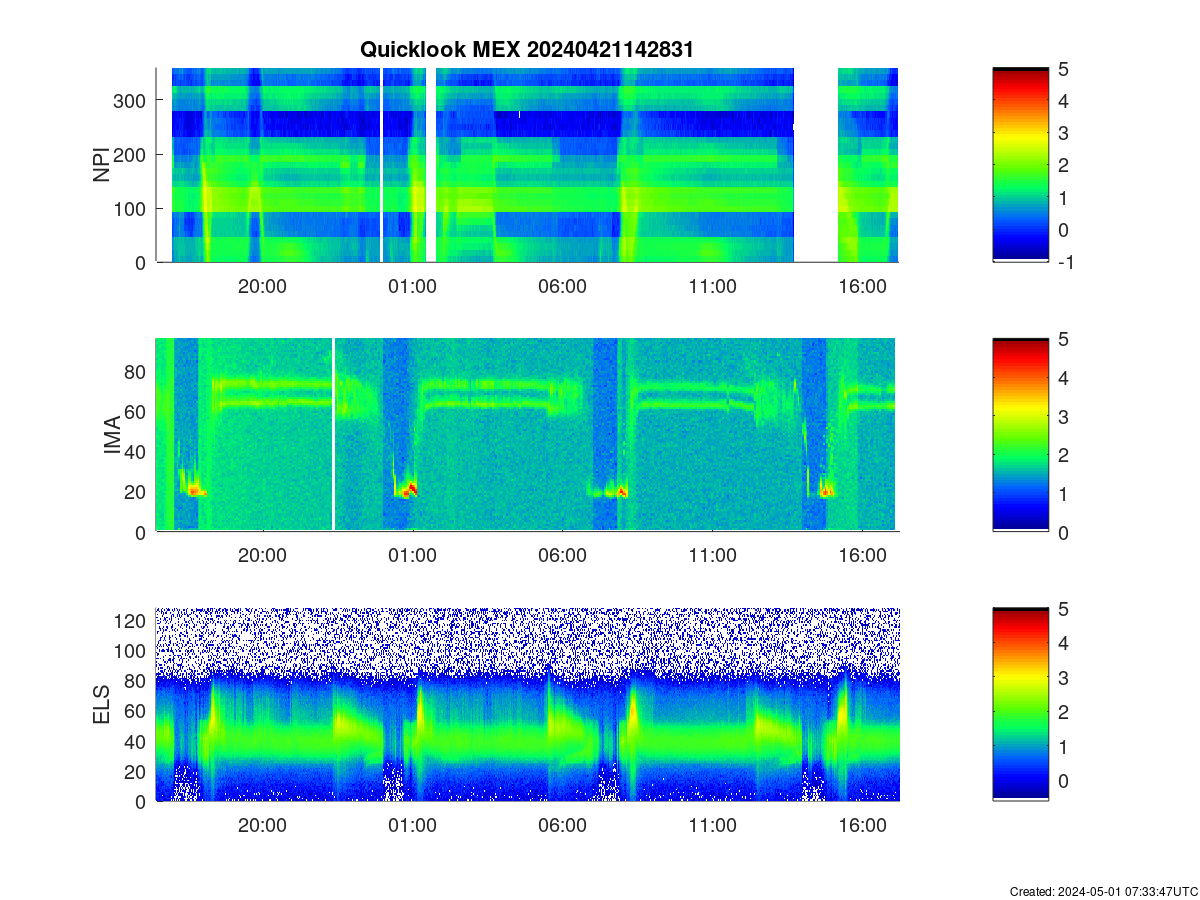Click inside the ELS spectrogram plot

[x=527, y=705]
